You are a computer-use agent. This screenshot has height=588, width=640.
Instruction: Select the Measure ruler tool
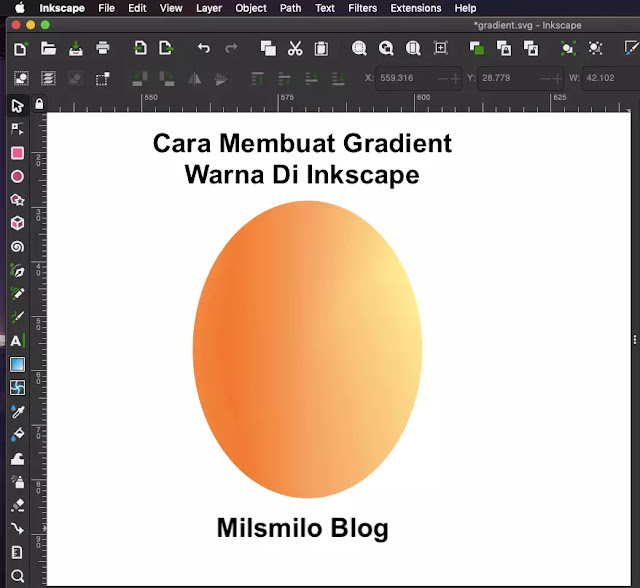pyautogui.click(x=18, y=552)
